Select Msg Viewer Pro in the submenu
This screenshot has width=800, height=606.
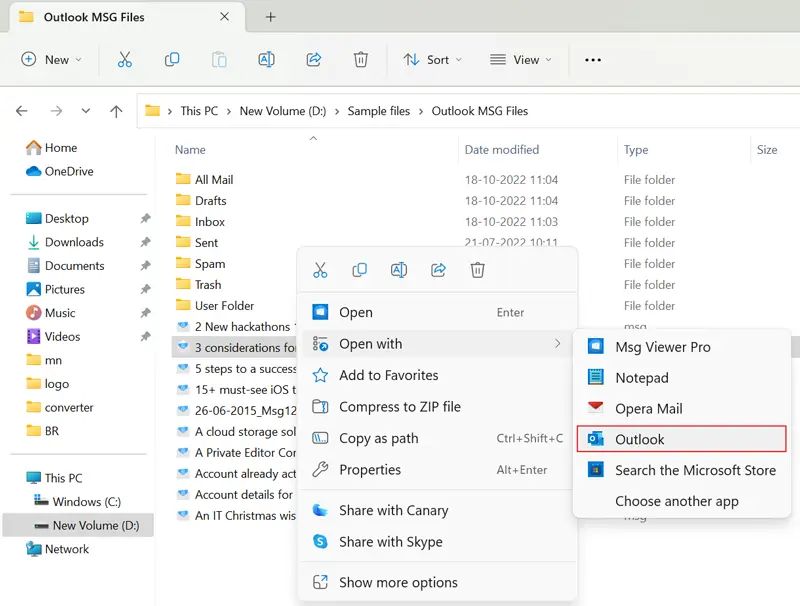[662, 347]
